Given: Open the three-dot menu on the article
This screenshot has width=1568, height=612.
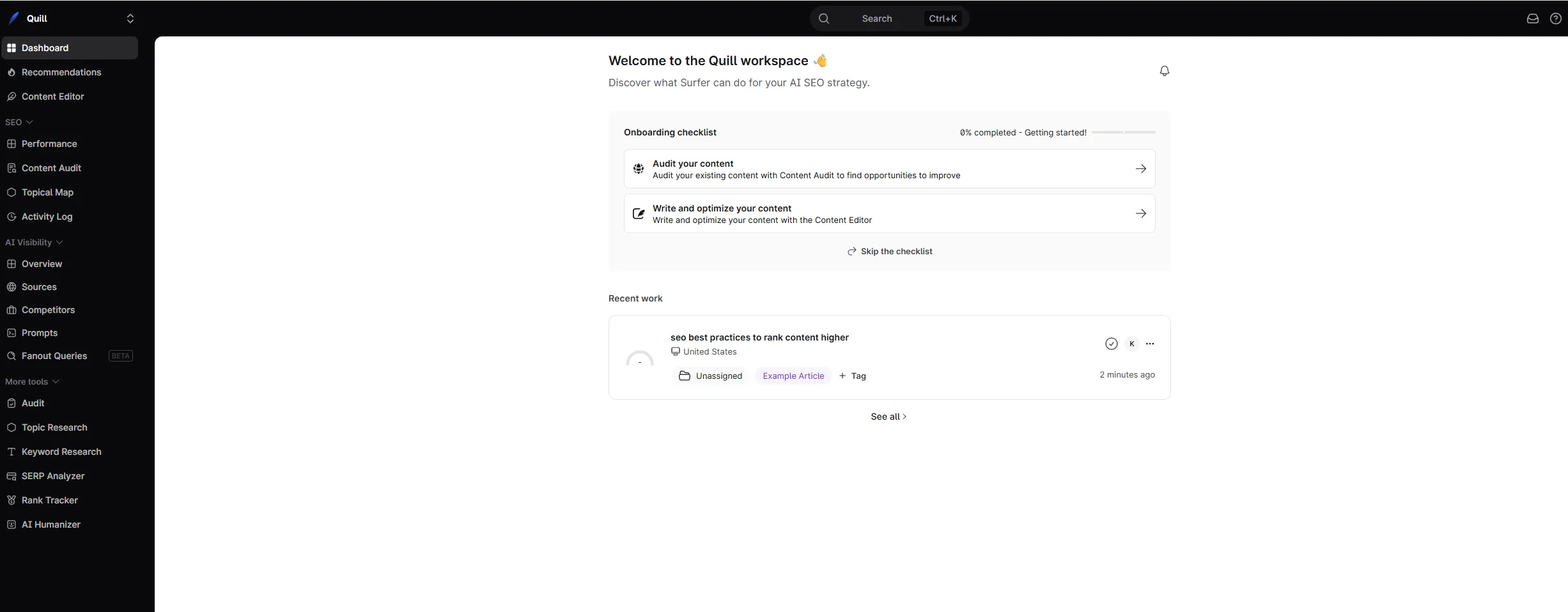Looking at the screenshot, I should point(1150,344).
